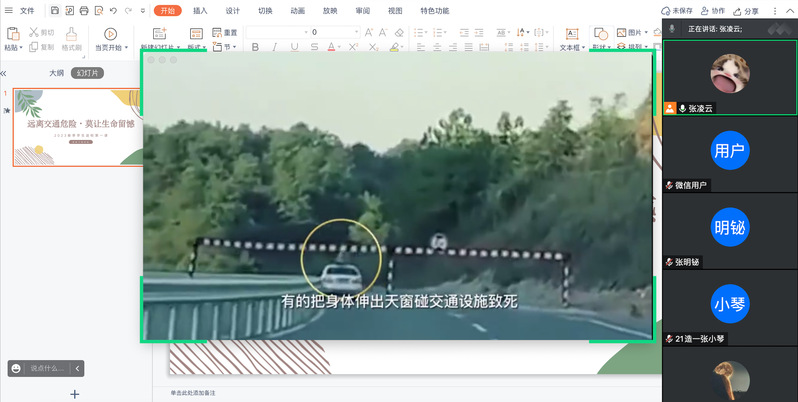Viewport: 798px width, 402px height.
Task: Click the Undo arrow icon
Action: (113, 11)
